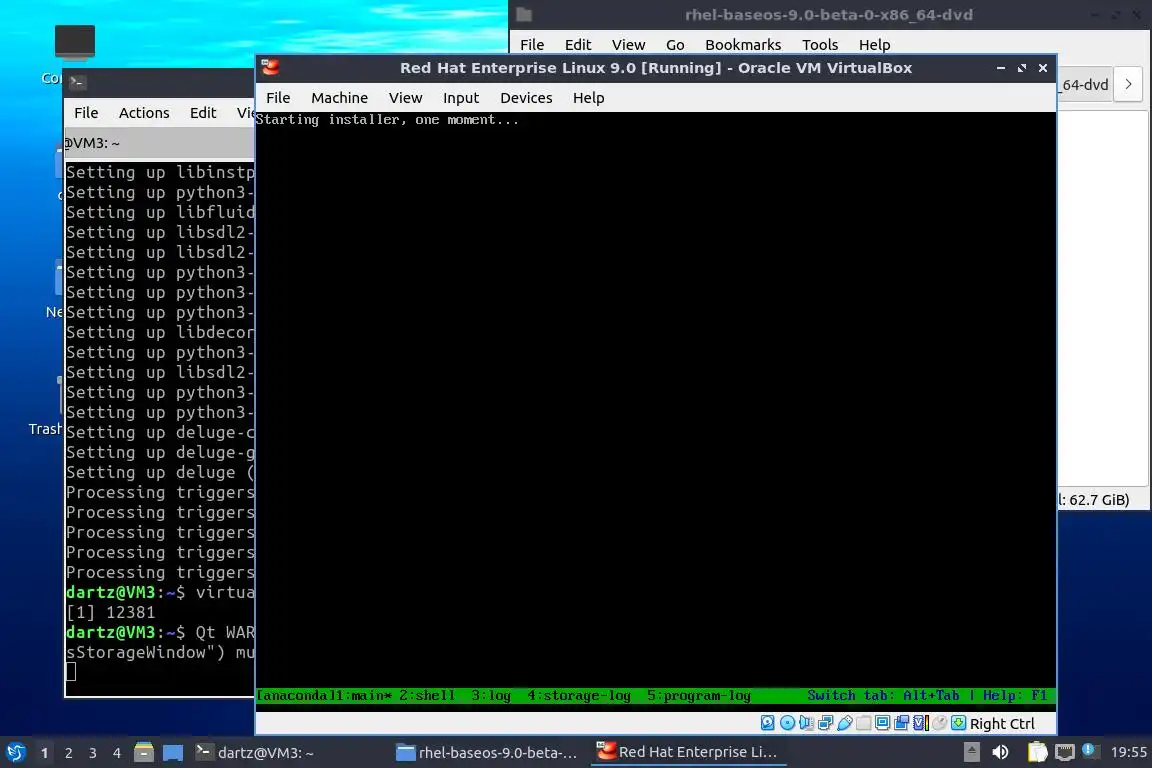
Task: Click the volume speaker icon in system tray
Action: [x=1000, y=752]
